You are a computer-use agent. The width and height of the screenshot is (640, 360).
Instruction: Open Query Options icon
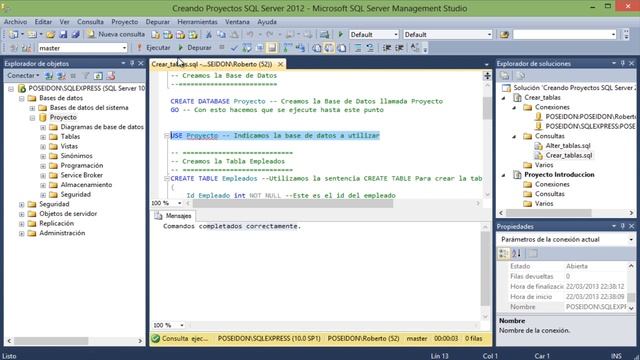tap(259, 48)
